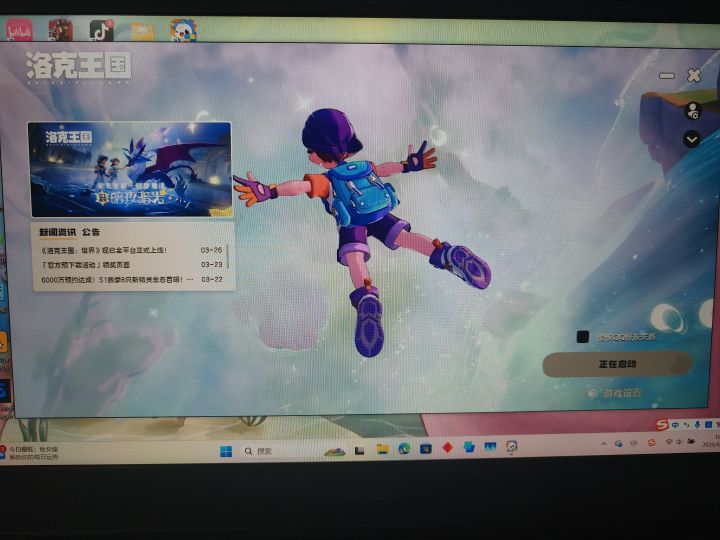Click the 正在启动 launch button
Image resolution: width=720 pixels, height=540 pixels.
tap(617, 364)
